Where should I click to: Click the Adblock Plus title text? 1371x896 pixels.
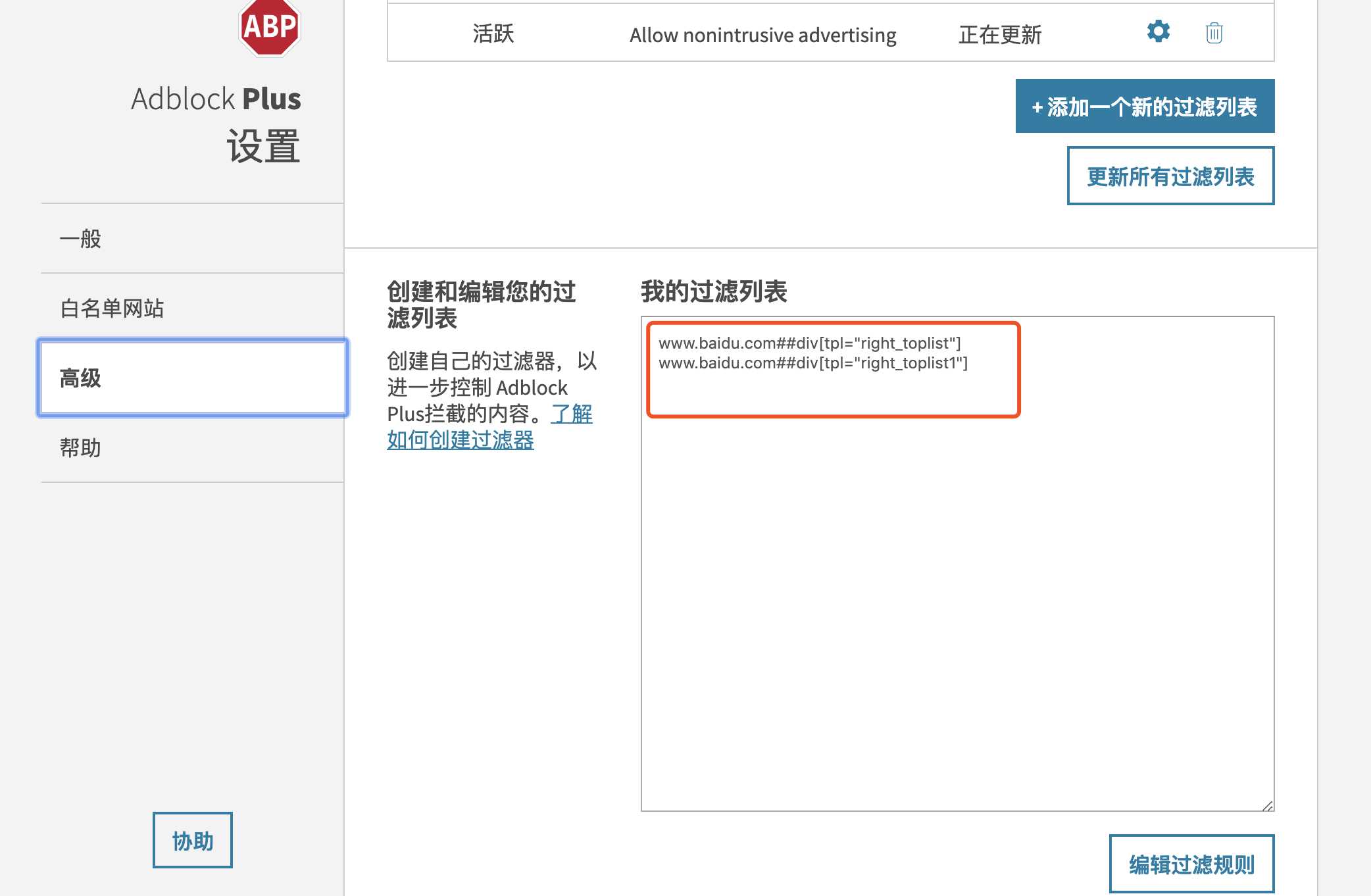coord(216,99)
